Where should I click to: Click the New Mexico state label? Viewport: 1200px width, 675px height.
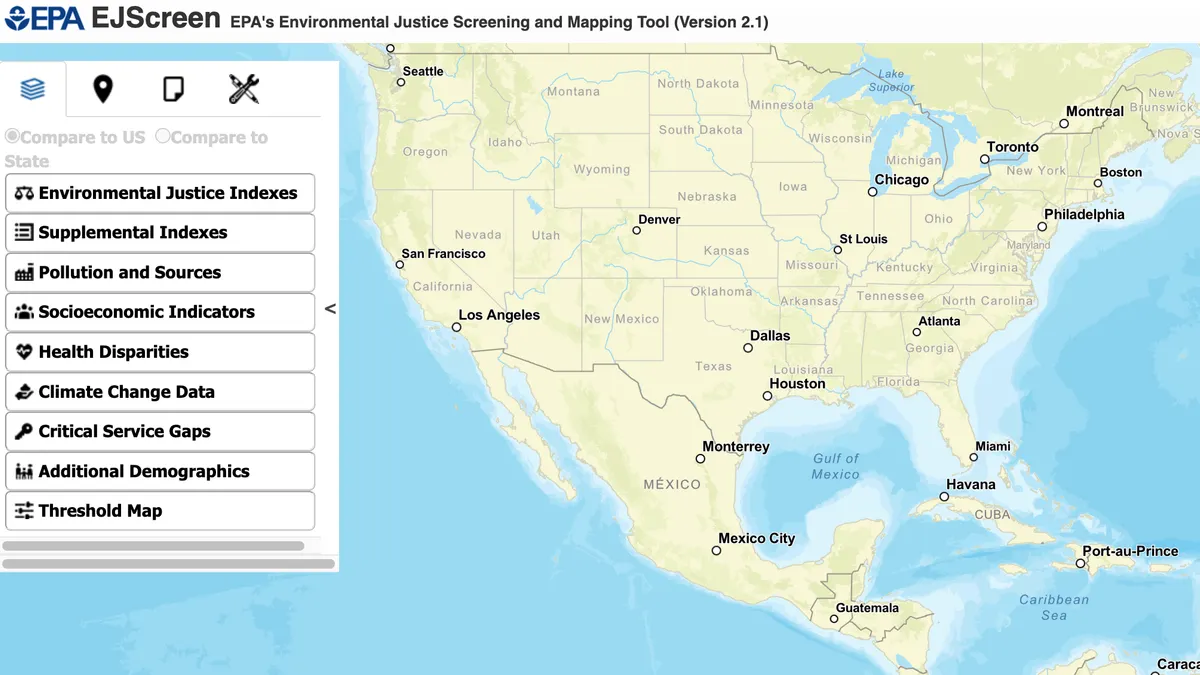click(x=622, y=319)
